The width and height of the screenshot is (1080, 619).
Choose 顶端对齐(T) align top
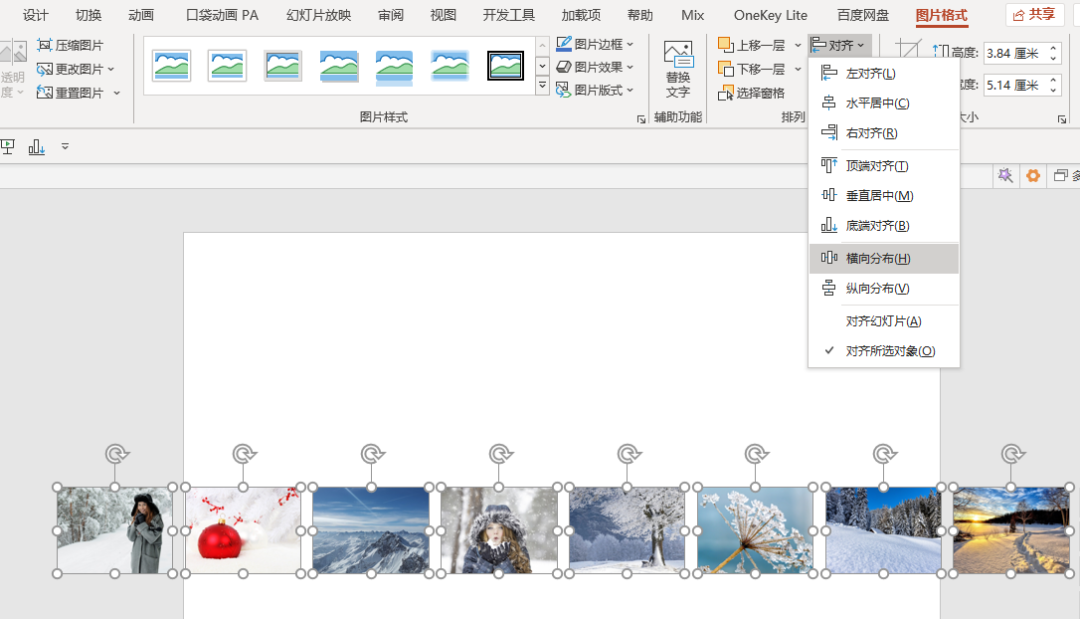click(x=884, y=166)
